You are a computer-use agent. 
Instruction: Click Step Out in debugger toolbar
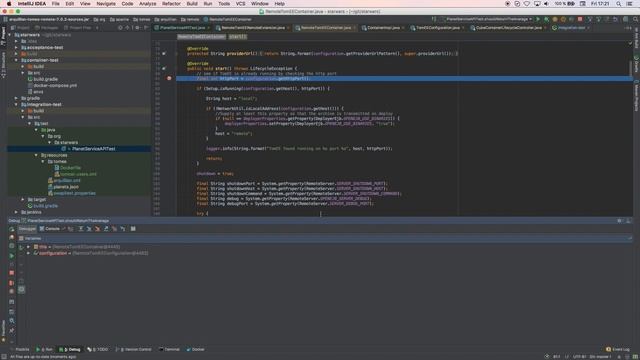[106, 229]
